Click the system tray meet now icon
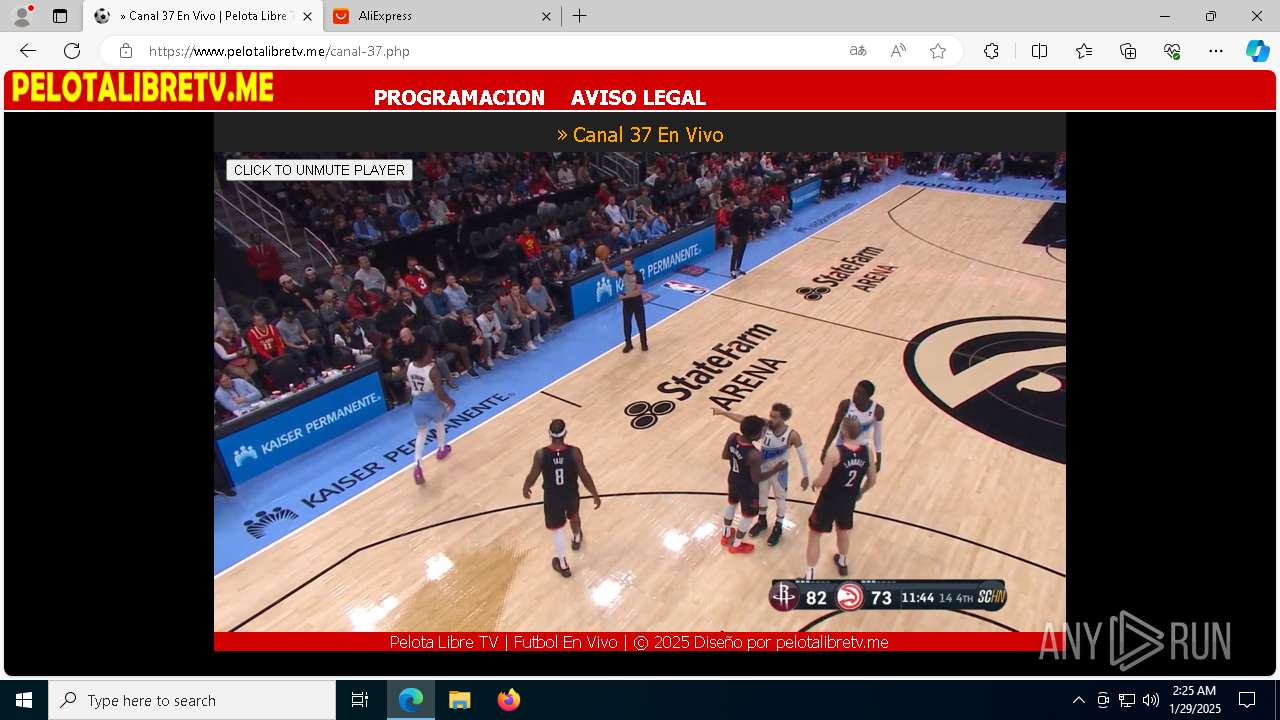The image size is (1280, 720). [x=1103, y=700]
